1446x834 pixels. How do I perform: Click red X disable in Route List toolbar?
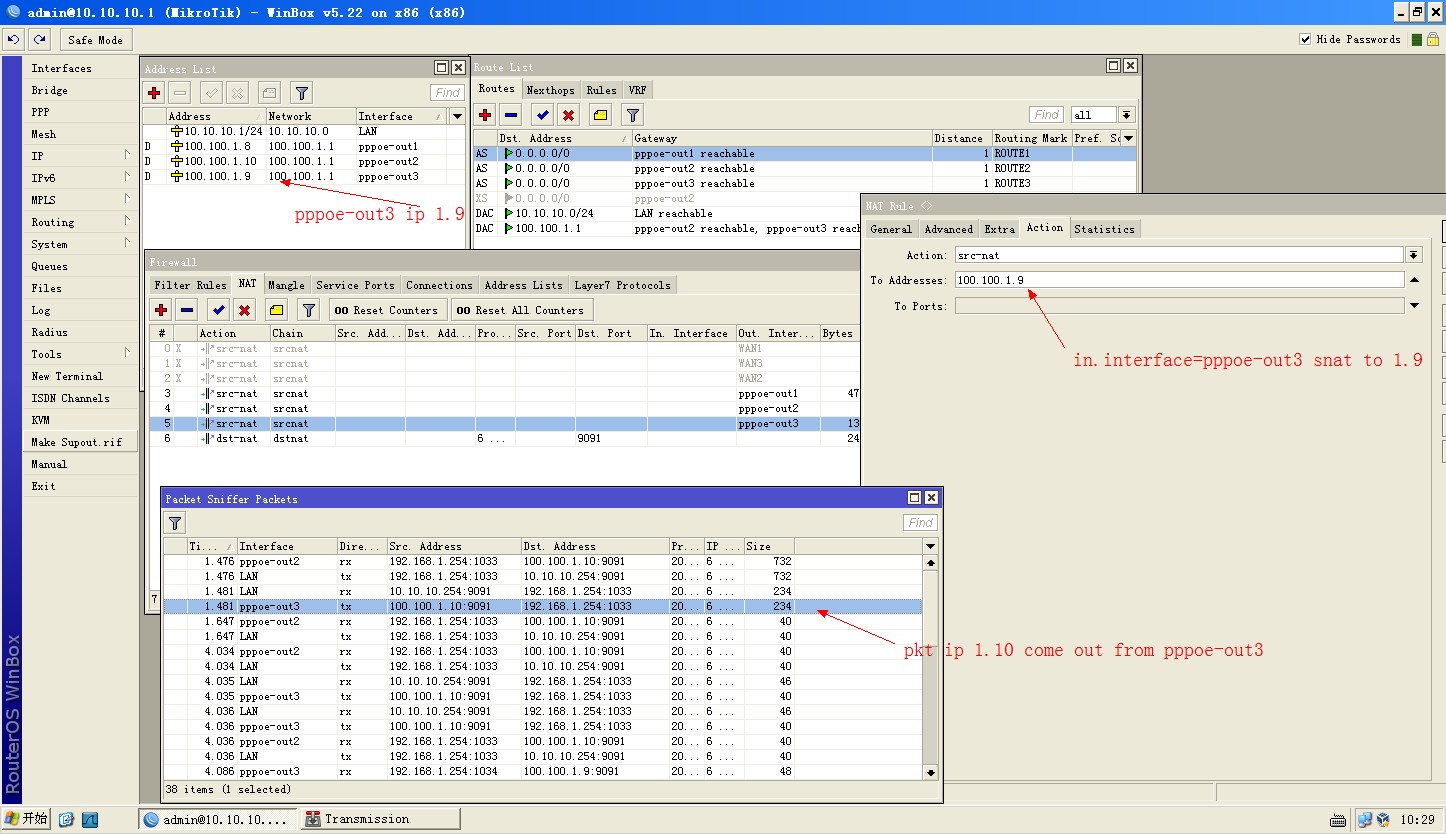[x=568, y=115]
